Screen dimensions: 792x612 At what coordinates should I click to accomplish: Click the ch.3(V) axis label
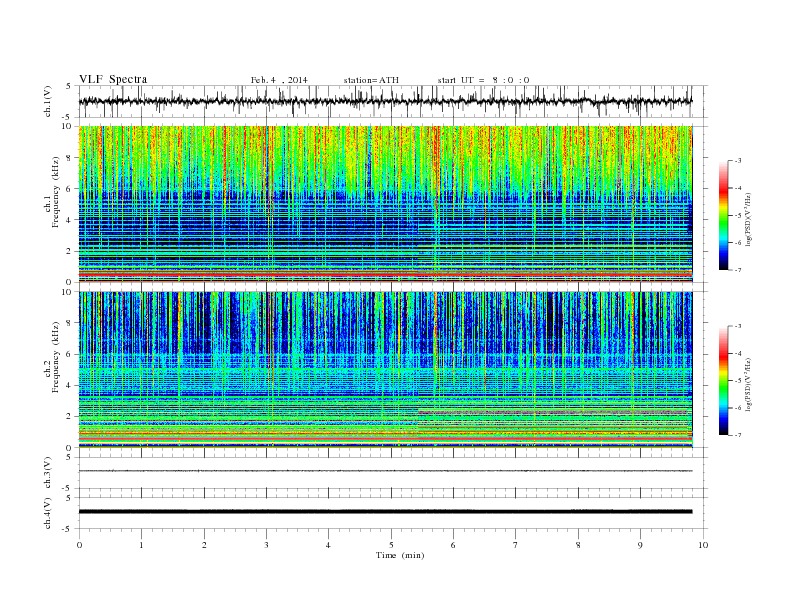point(48,473)
